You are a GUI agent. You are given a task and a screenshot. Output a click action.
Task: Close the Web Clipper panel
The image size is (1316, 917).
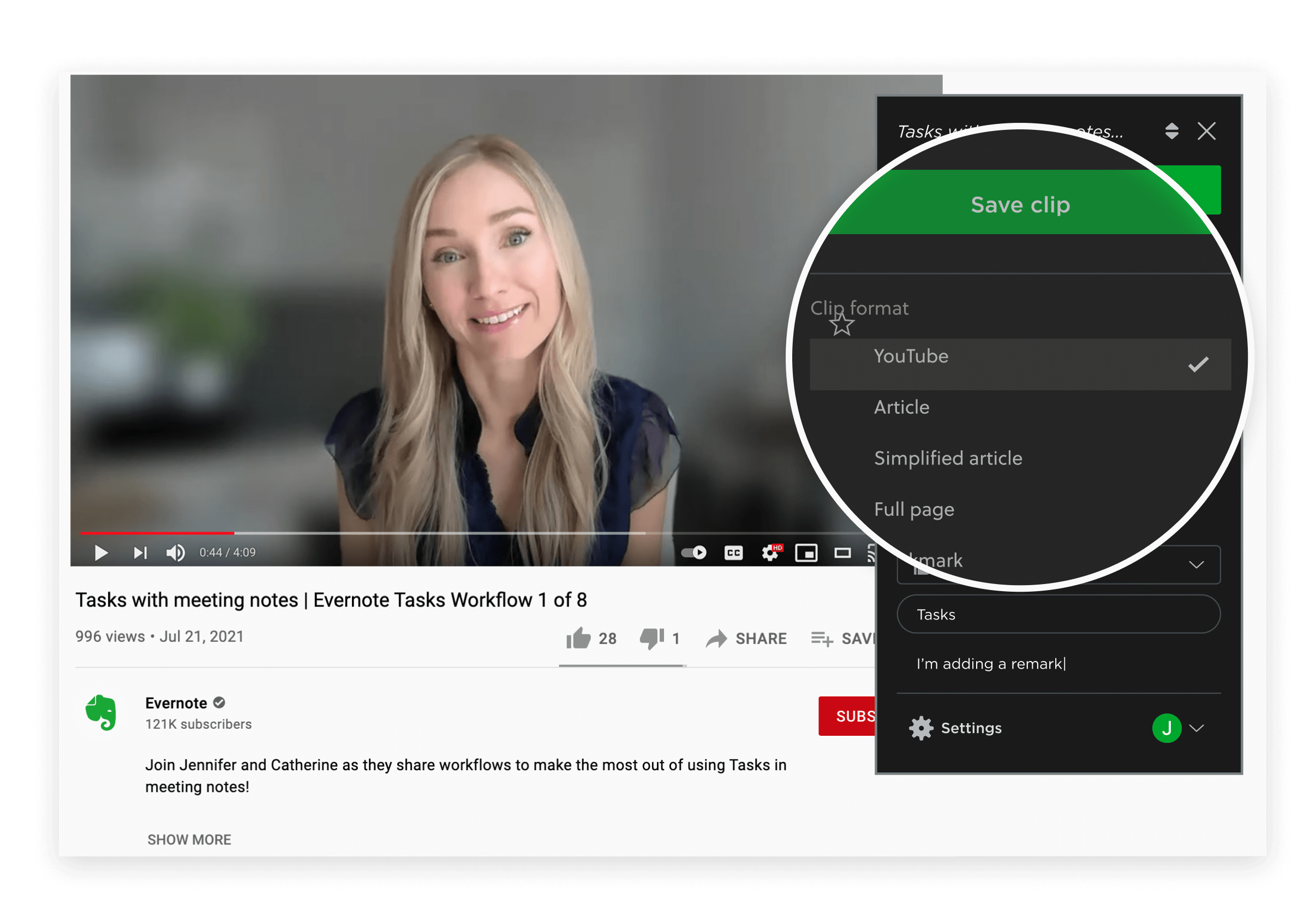point(1206,132)
